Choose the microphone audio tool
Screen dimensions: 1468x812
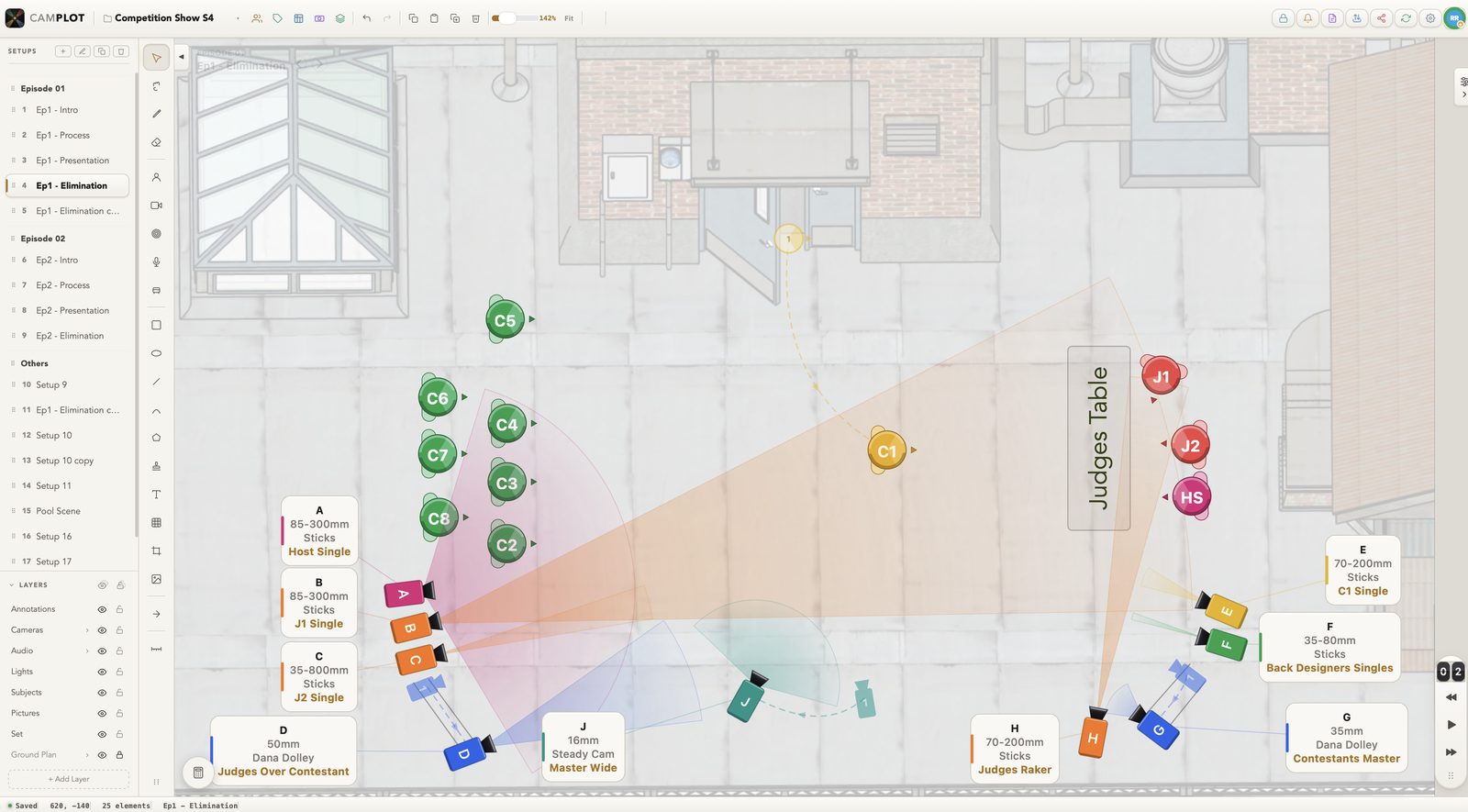point(156,261)
